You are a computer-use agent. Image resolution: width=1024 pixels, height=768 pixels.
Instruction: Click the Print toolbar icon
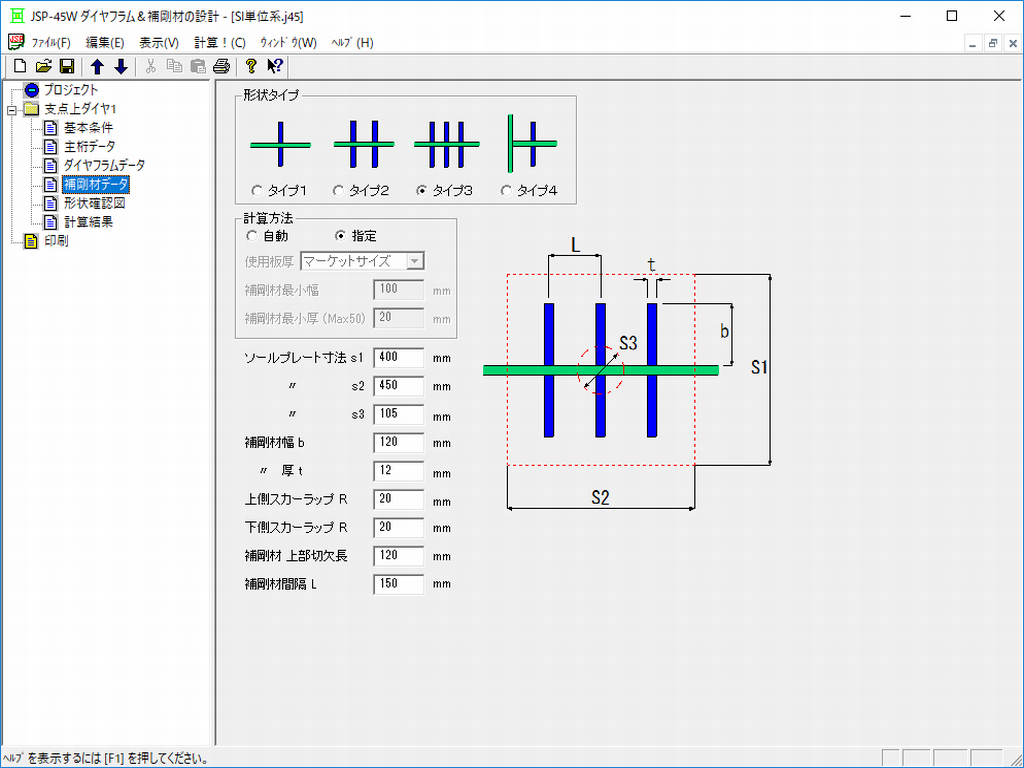(222, 67)
